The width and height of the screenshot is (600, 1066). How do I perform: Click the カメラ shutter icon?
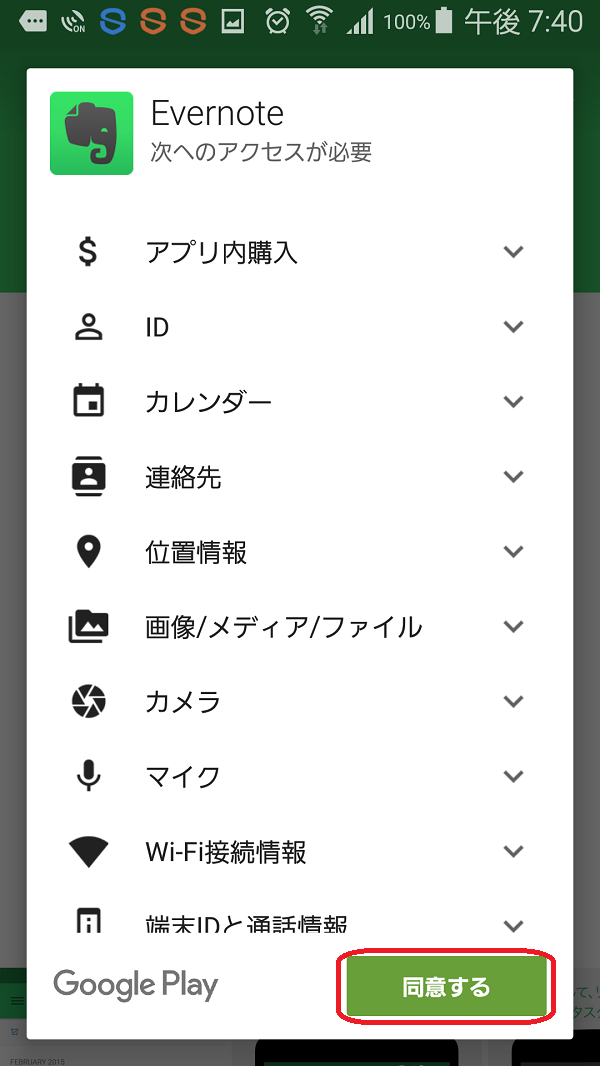(88, 701)
